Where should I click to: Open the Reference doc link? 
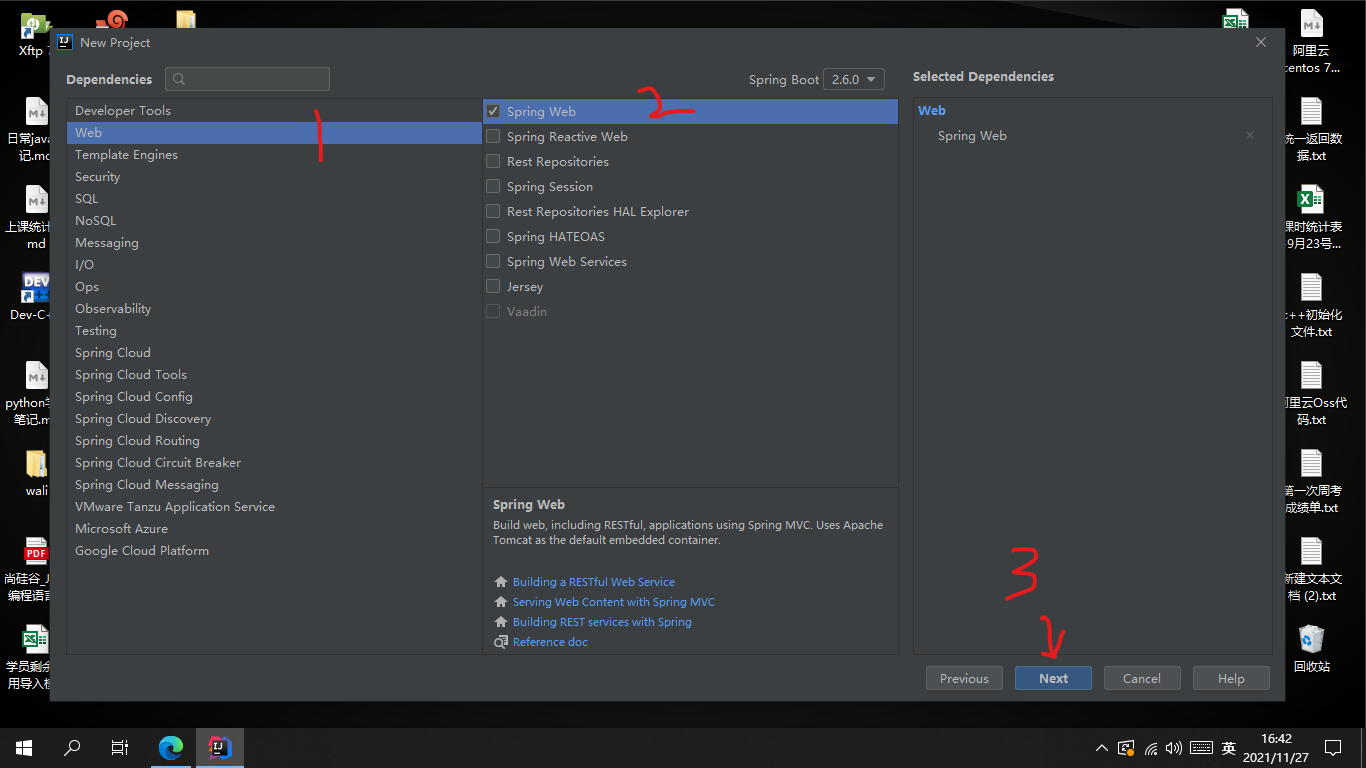pos(550,642)
